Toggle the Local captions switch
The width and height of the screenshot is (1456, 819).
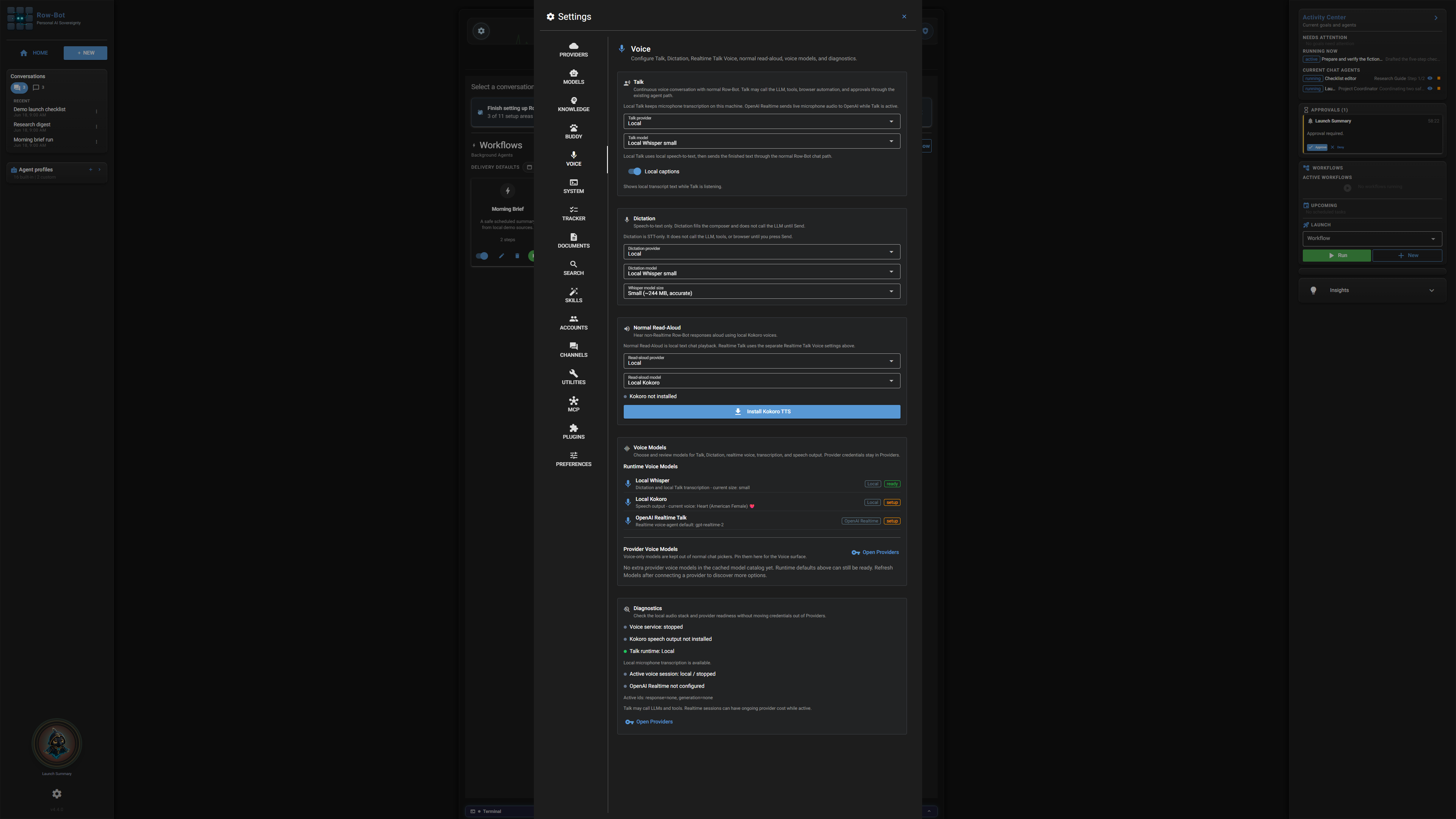(x=634, y=171)
